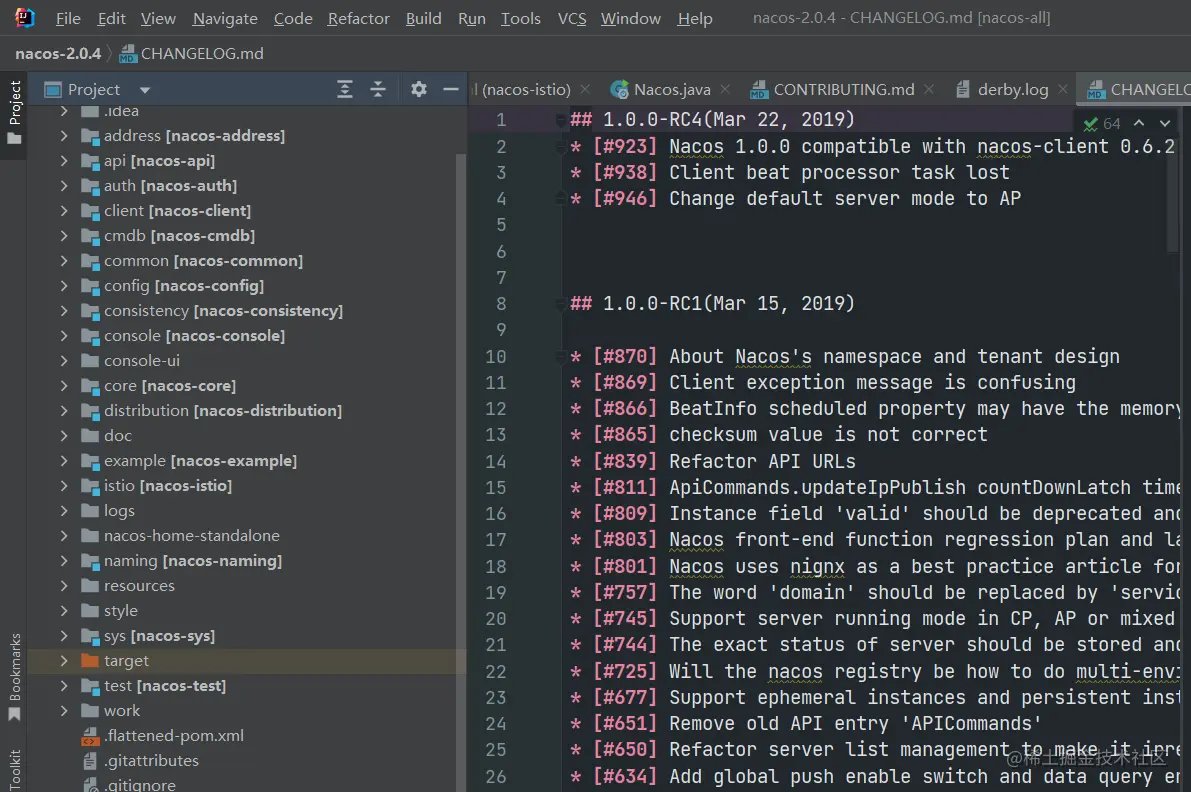This screenshot has height=792, width=1191.
Task: Select test [nacos-test] module icon
Action: point(90,687)
